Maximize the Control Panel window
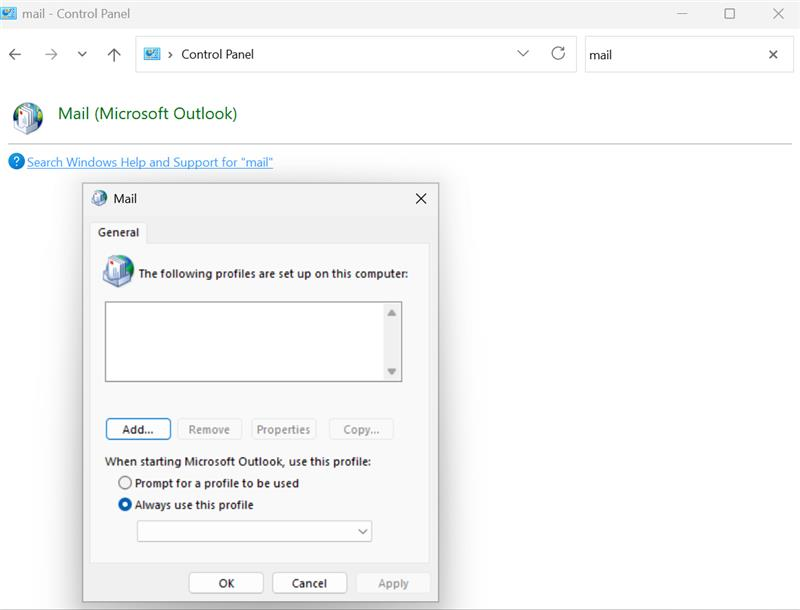Image resolution: width=800 pixels, height=610 pixels. click(x=730, y=13)
